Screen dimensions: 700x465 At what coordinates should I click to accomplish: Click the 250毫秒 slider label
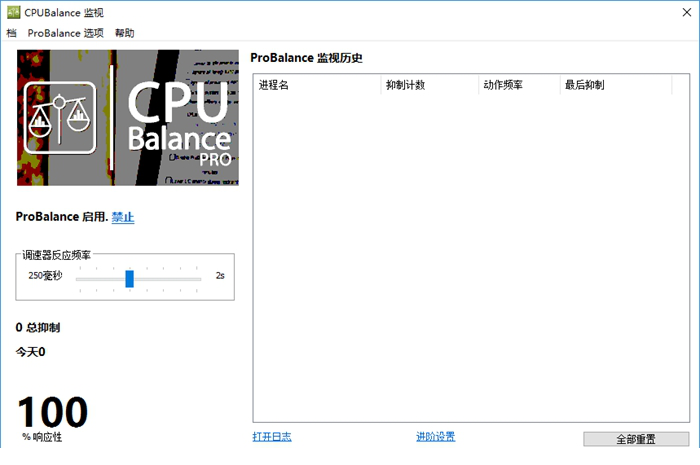pos(46,275)
